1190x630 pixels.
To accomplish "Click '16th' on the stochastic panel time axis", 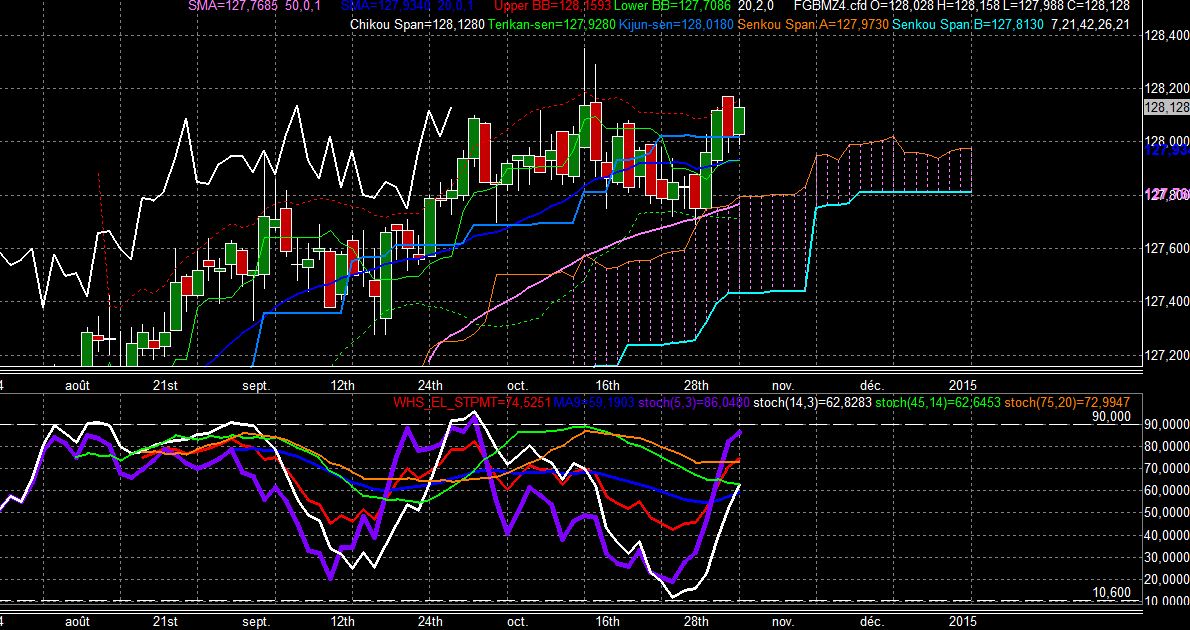I will pyautogui.click(x=607, y=621).
